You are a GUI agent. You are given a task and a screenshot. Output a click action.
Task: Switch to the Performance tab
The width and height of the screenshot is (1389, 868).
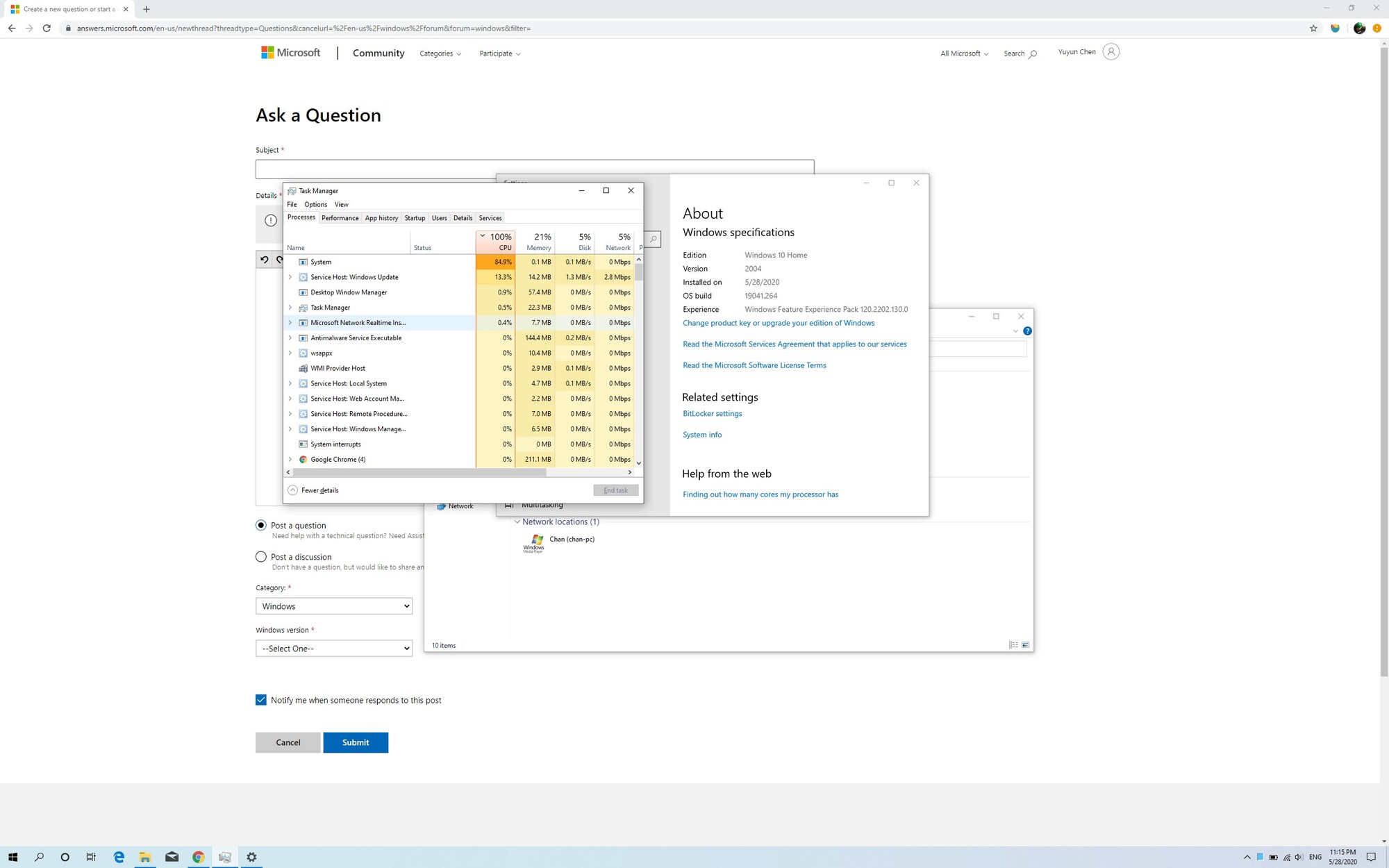pyautogui.click(x=340, y=218)
